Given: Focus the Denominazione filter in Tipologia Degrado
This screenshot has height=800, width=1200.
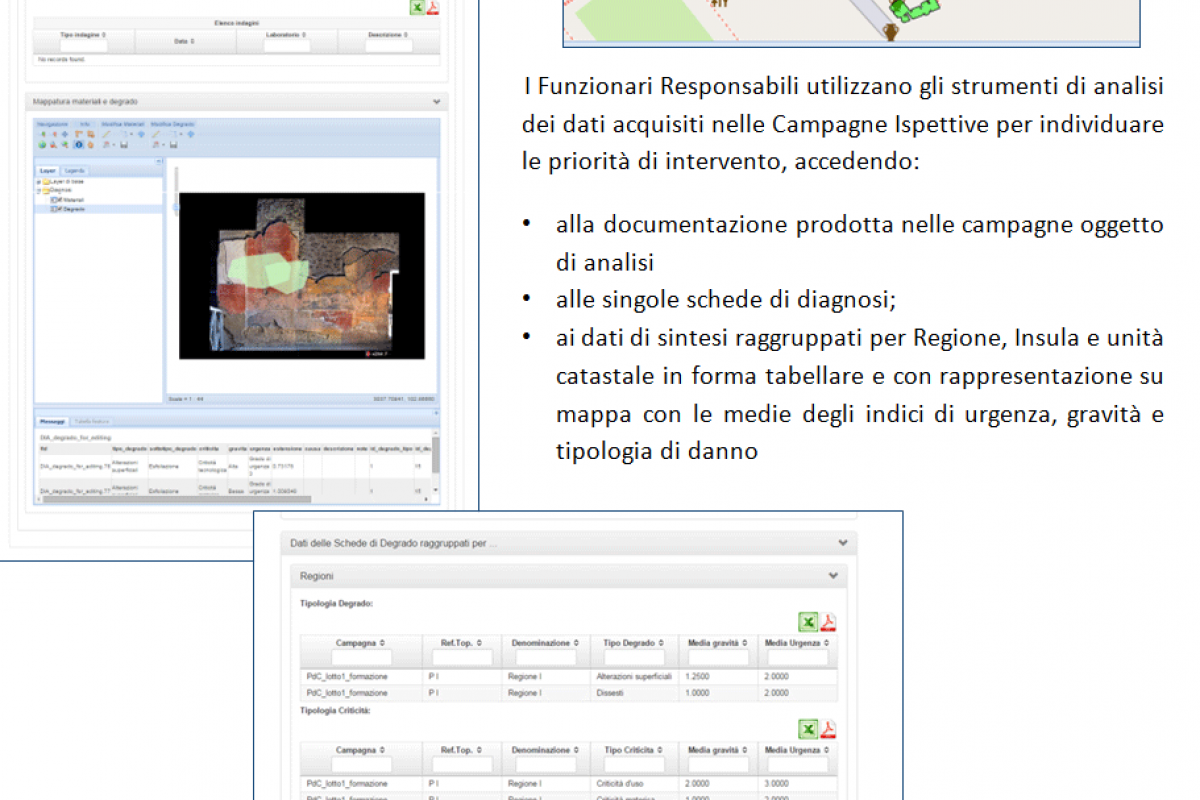Looking at the screenshot, I should tap(546, 658).
